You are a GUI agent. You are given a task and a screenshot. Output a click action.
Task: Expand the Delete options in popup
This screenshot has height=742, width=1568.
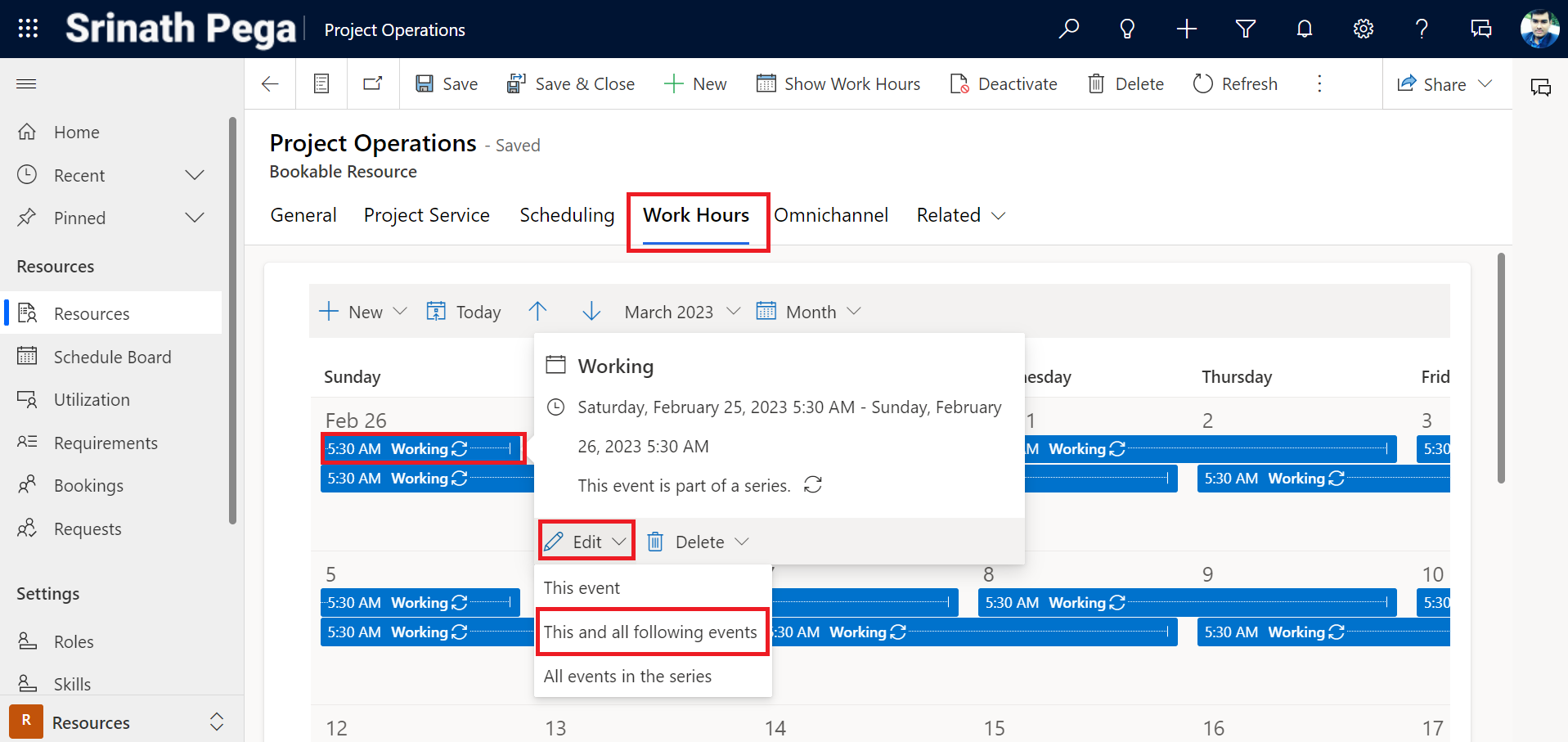(742, 542)
